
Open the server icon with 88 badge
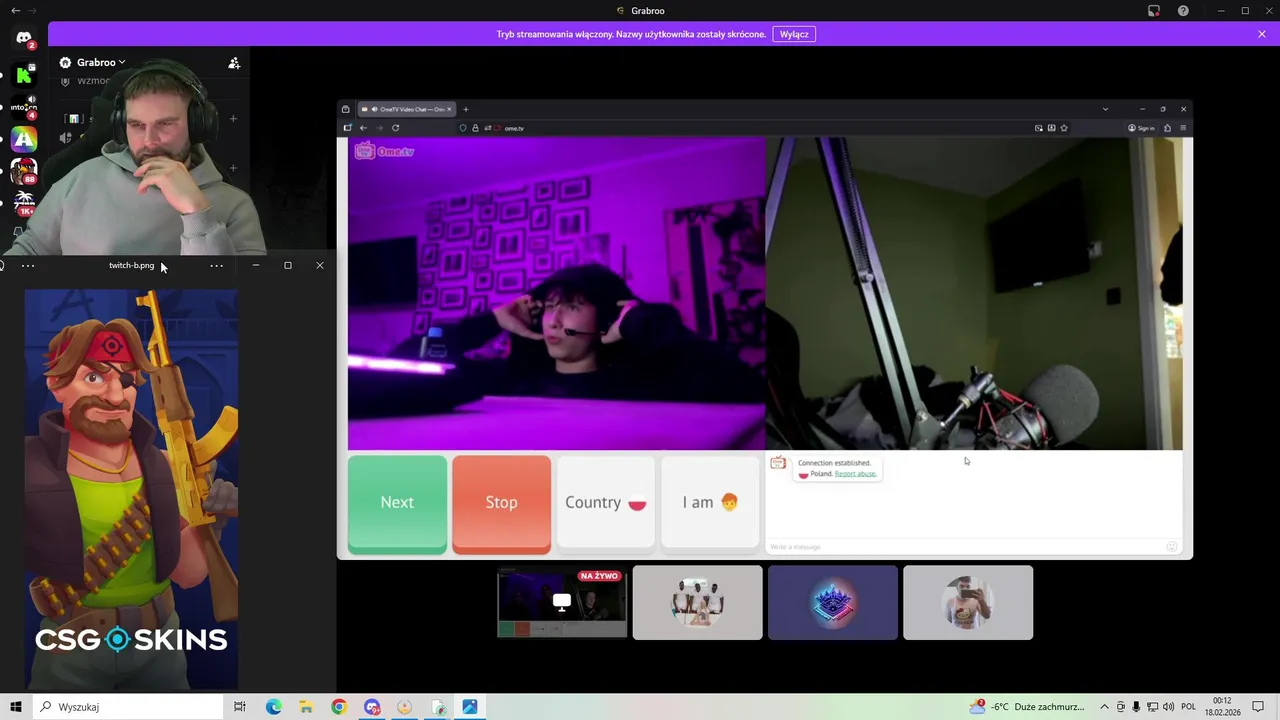[24, 171]
